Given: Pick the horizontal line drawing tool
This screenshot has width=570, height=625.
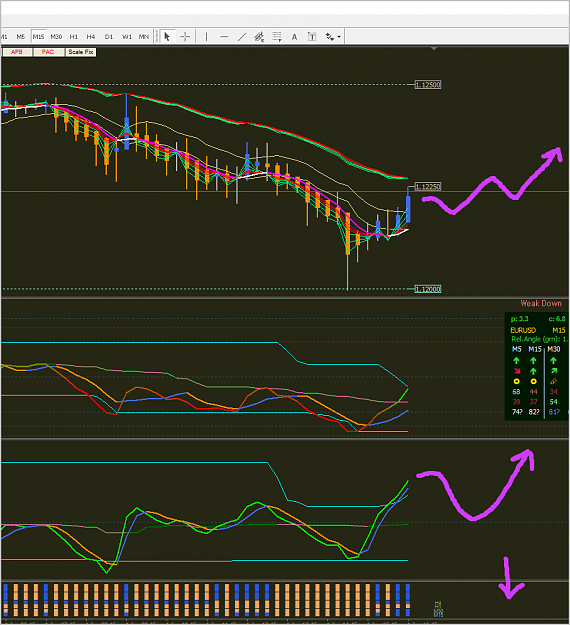Looking at the screenshot, I should pos(224,37).
